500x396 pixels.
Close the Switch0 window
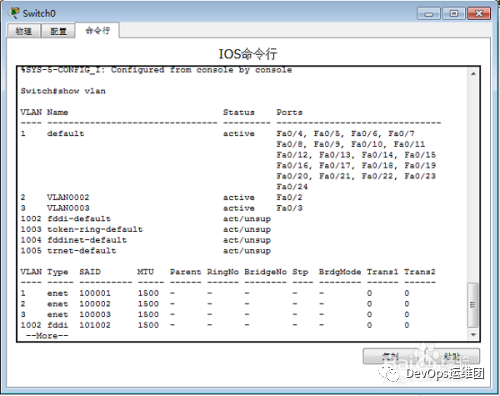479,14
